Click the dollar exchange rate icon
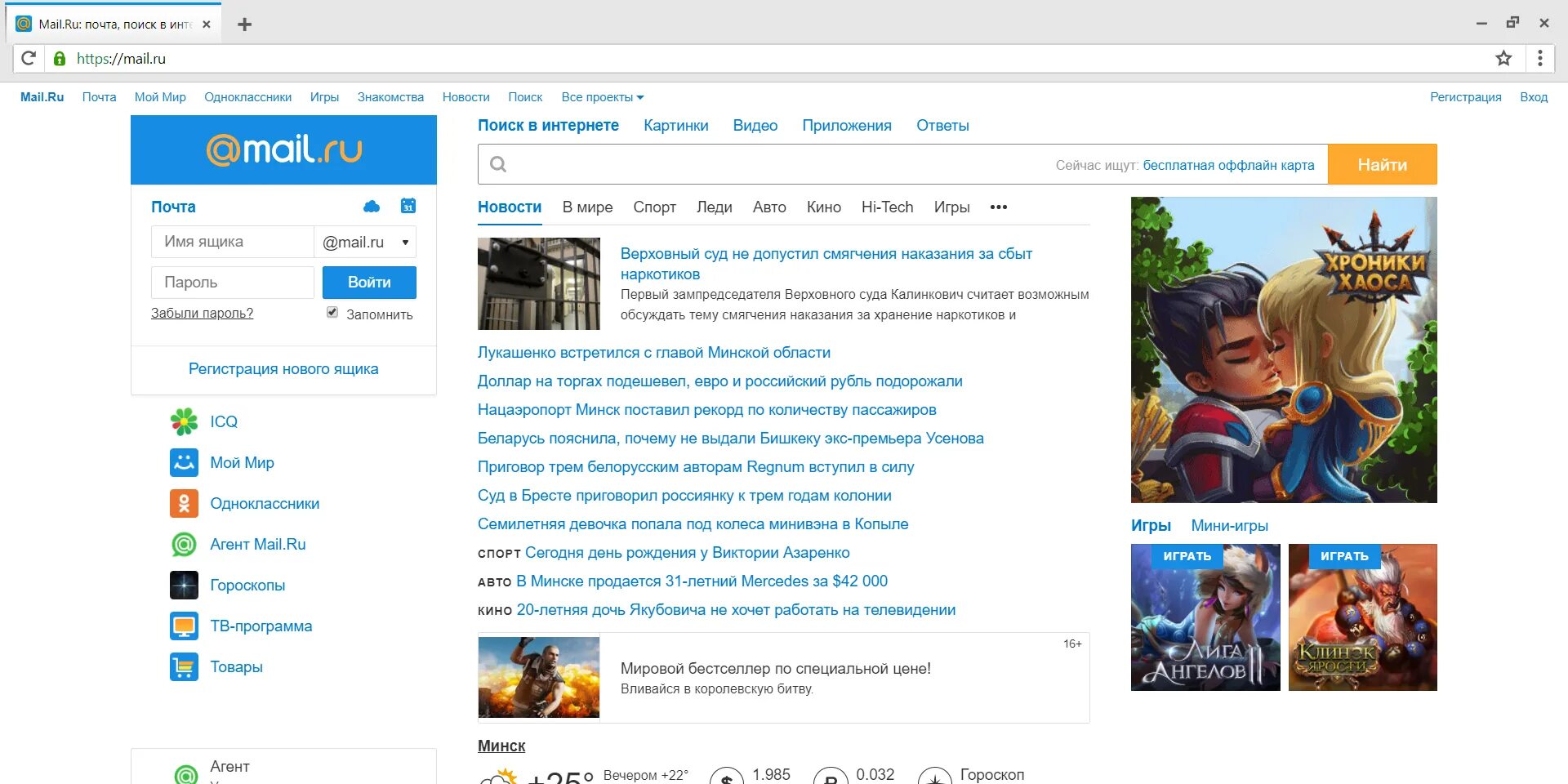 (x=727, y=777)
